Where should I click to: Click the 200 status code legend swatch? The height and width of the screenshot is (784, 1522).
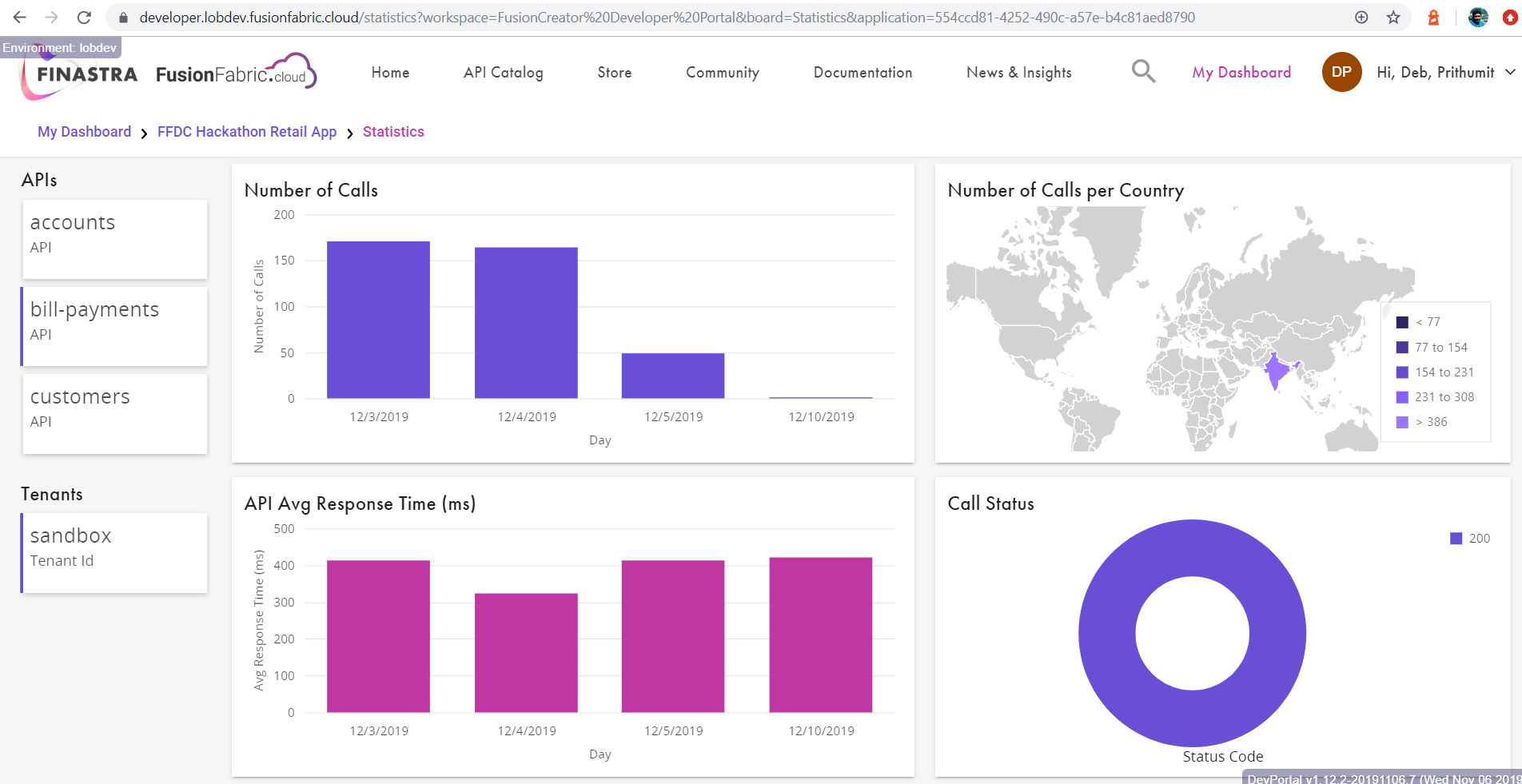[1456, 539]
